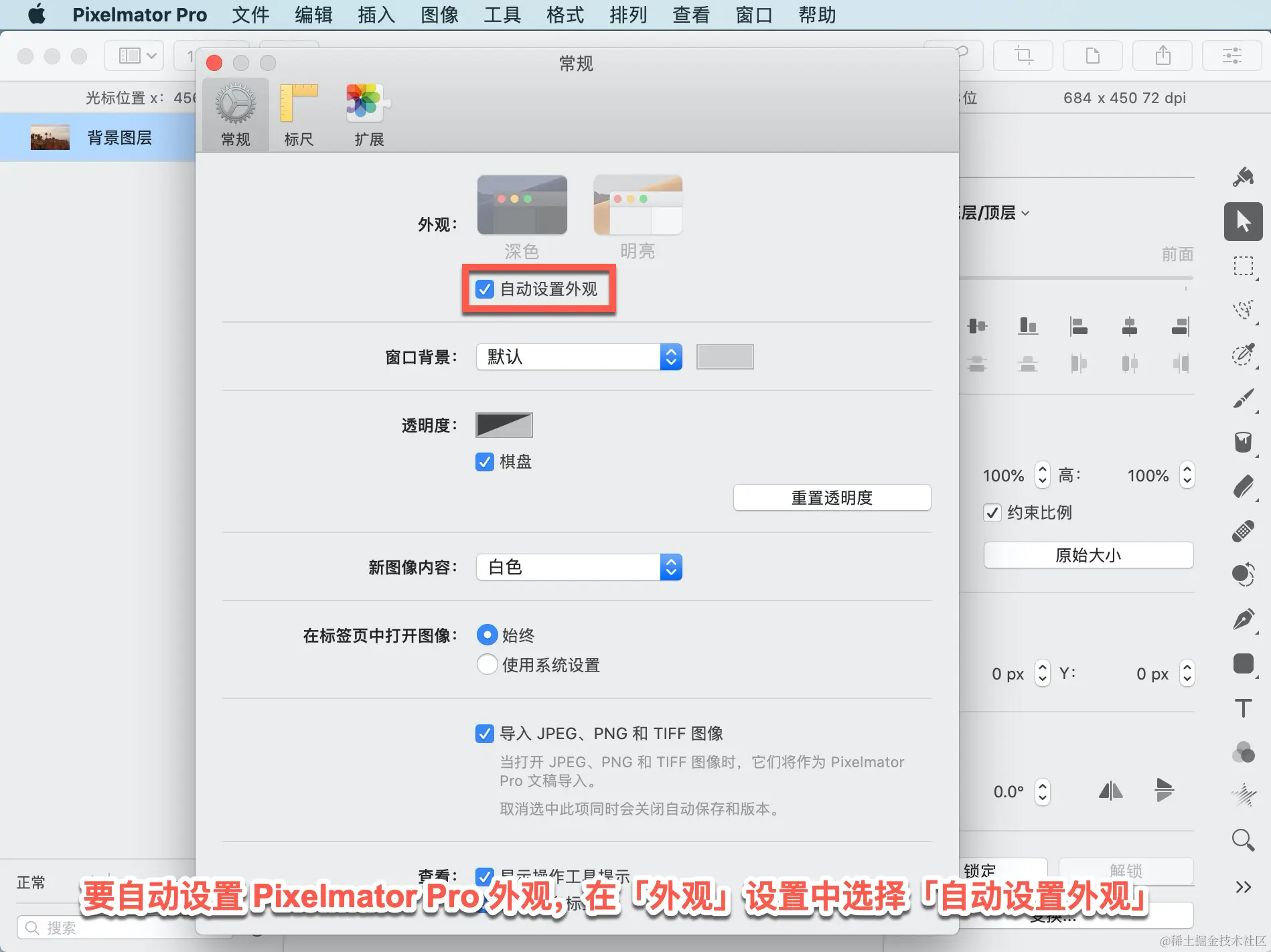The height and width of the screenshot is (952, 1271).
Task: Toggle the 约束比例 checkbox
Action: click(x=992, y=513)
